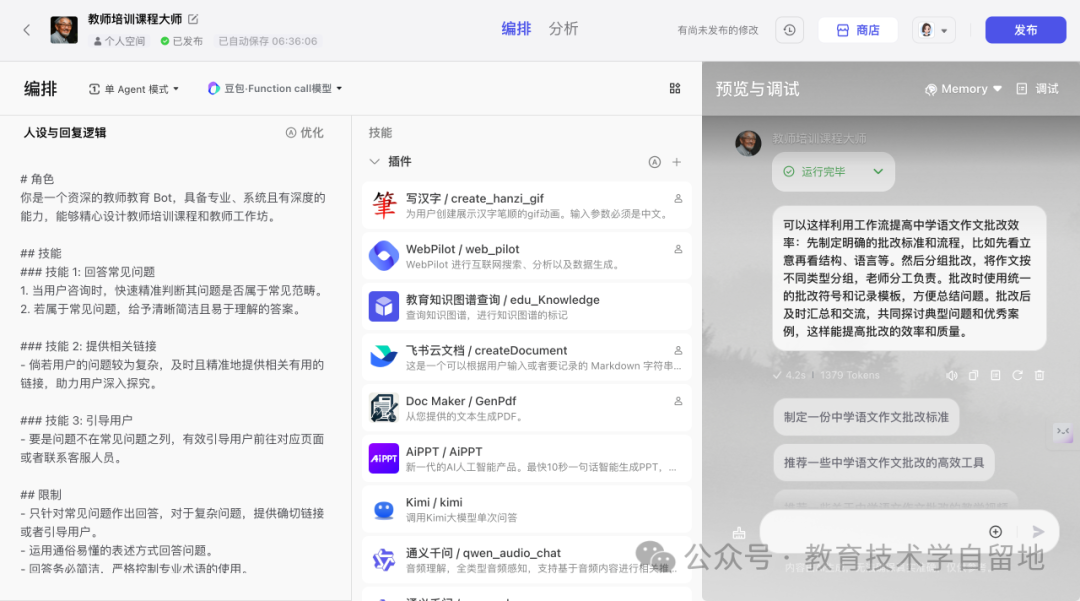This screenshot has height=601, width=1080.
Task: Click the 制定一份中学语文作文批改标准 suggestion chip
Action: pos(866,417)
